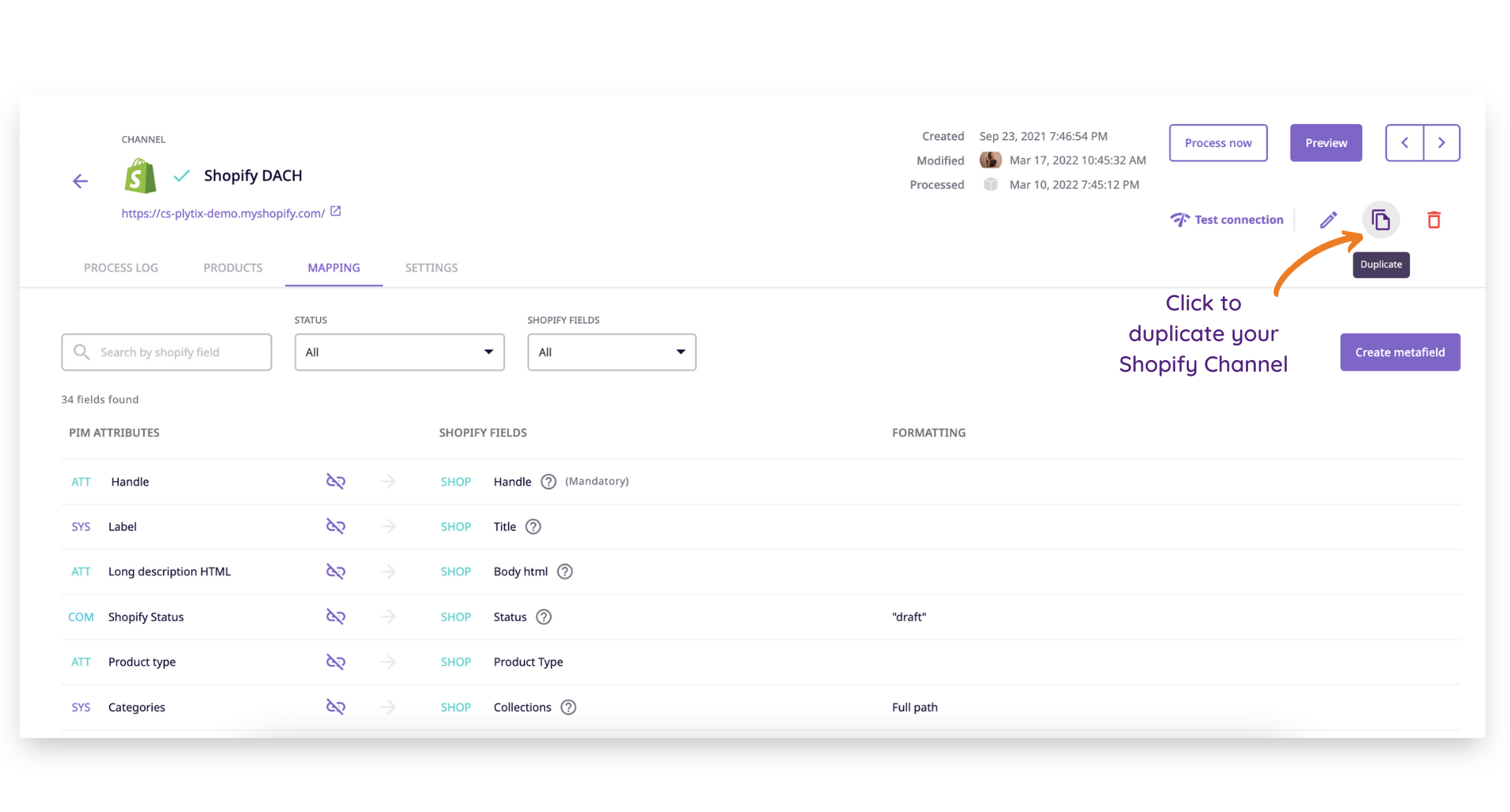
Task: Select the Mapping tab
Action: (333, 268)
